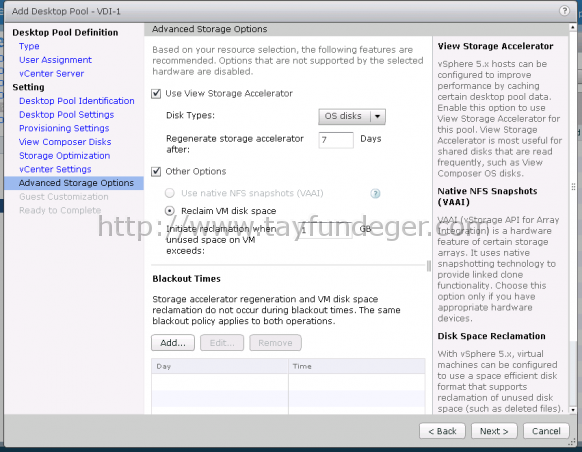Select Use native NFS snapshots radio button
Image resolution: width=582 pixels, height=452 pixels.
tap(170, 193)
